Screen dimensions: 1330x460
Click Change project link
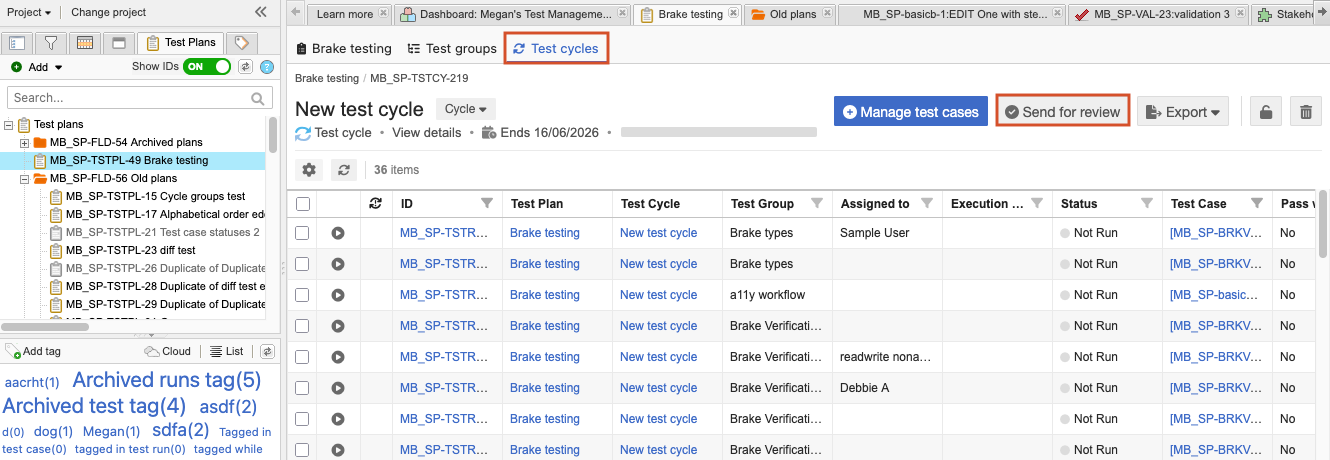(109, 12)
